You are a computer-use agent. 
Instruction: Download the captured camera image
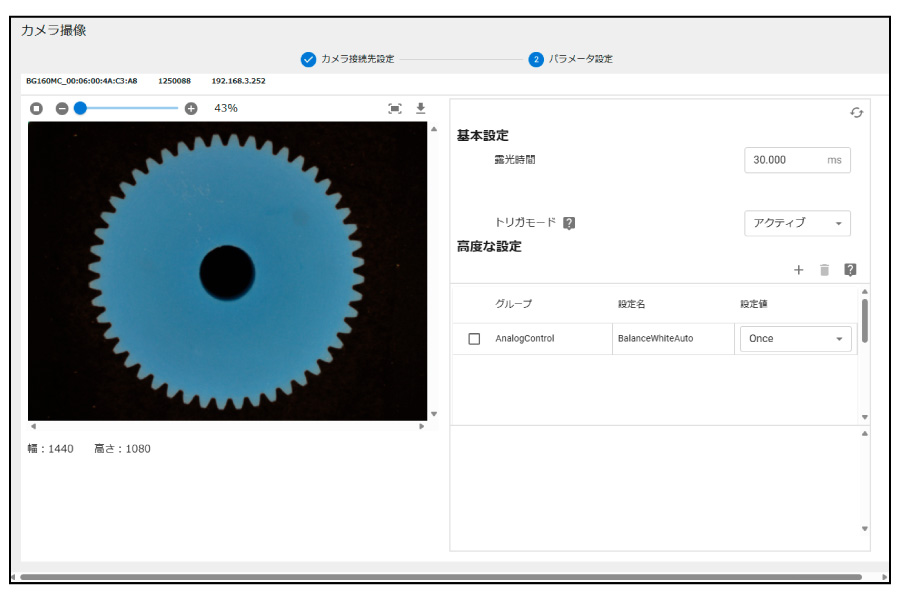pos(421,108)
